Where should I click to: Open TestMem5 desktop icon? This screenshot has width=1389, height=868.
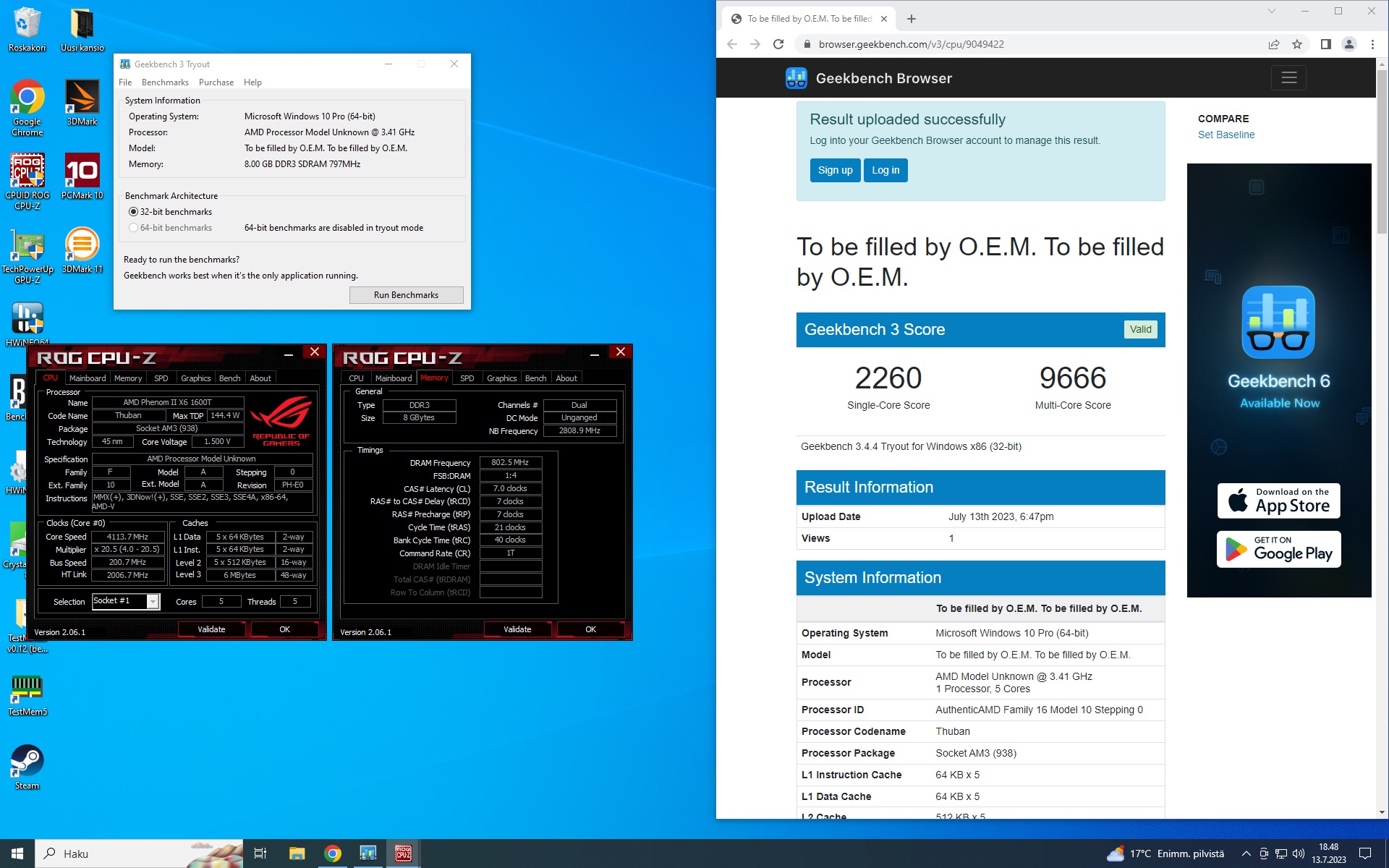(x=27, y=694)
